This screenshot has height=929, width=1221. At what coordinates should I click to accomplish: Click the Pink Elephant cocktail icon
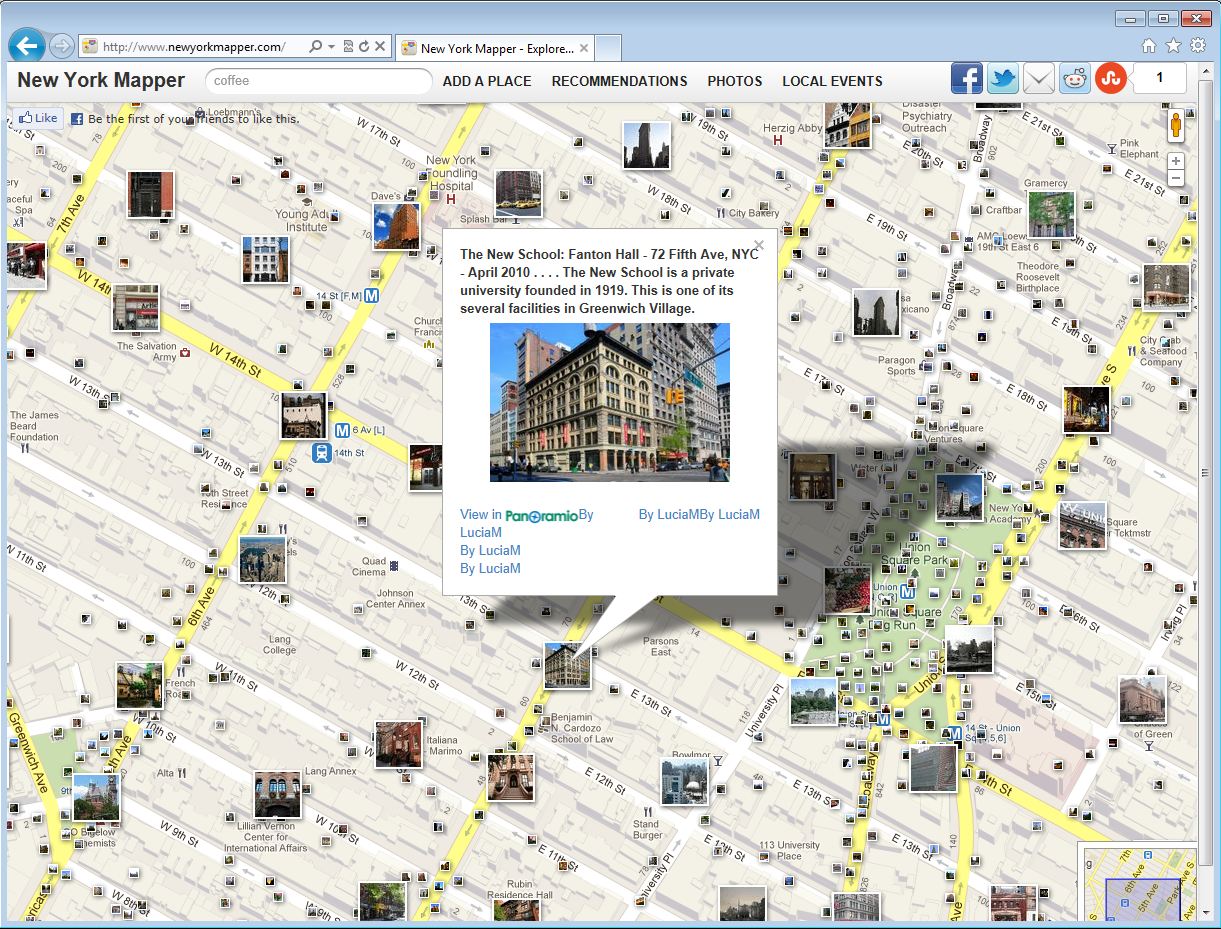click(1111, 149)
